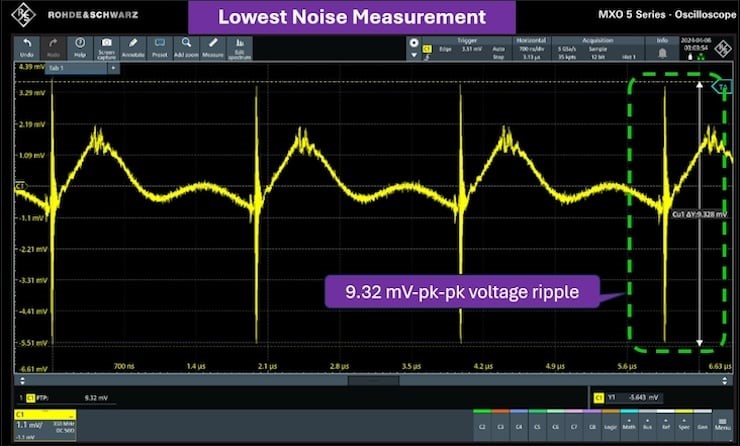This screenshot has height=446, width=740.
Task: Click the Undo icon in the toolbar
Action: point(24,49)
